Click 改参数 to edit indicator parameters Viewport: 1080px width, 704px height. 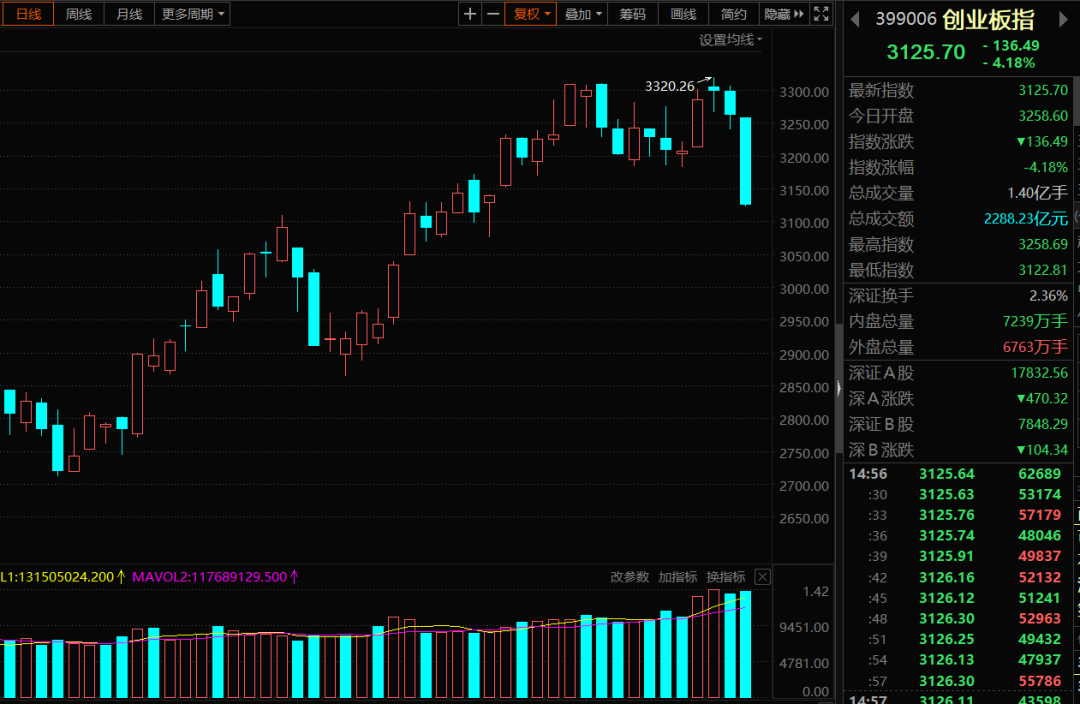[630, 577]
